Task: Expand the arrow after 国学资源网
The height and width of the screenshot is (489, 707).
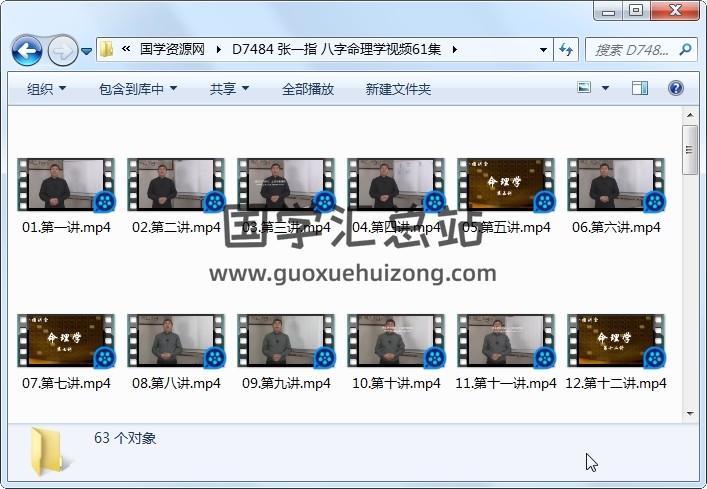Action: coord(219,49)
